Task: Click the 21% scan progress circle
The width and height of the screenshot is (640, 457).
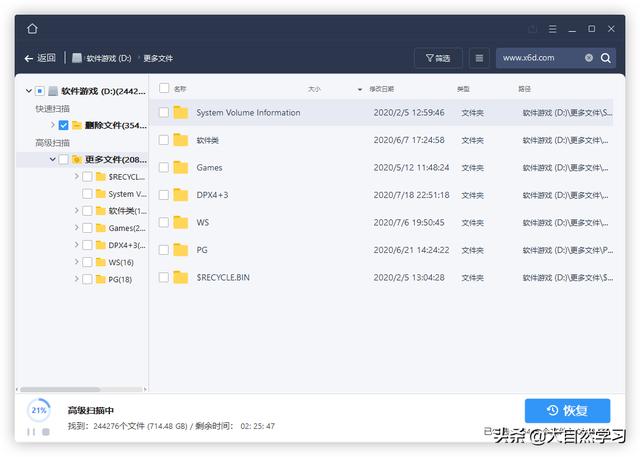Action: 39,410
